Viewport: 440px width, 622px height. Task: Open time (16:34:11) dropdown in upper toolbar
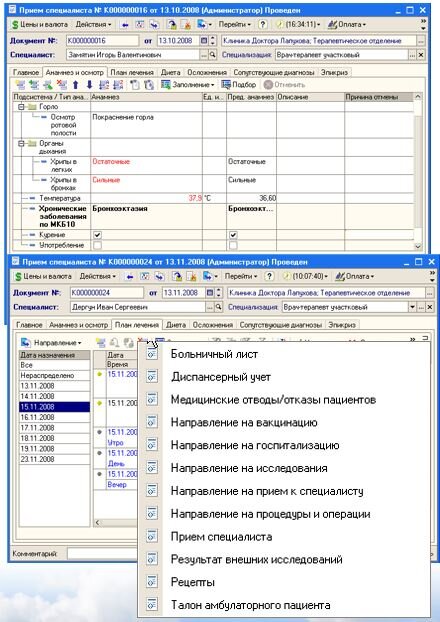coord(298,25)
